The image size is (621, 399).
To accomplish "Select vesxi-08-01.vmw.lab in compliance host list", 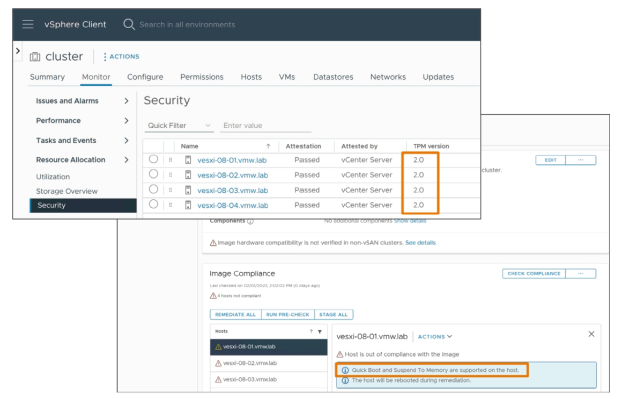I will (269, 347).
